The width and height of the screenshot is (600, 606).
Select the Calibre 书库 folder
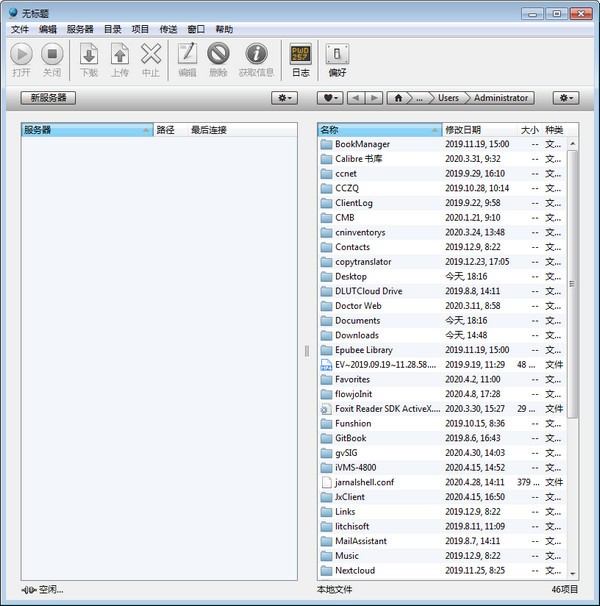coord(441,159)
